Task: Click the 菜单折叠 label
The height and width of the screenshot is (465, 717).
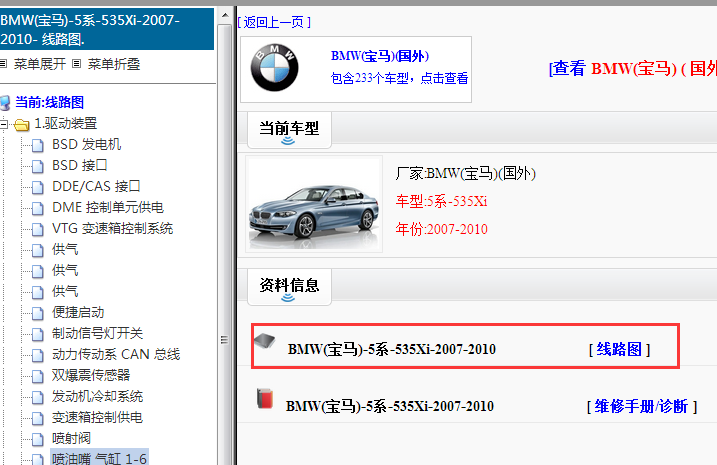Action: point(114,64)
